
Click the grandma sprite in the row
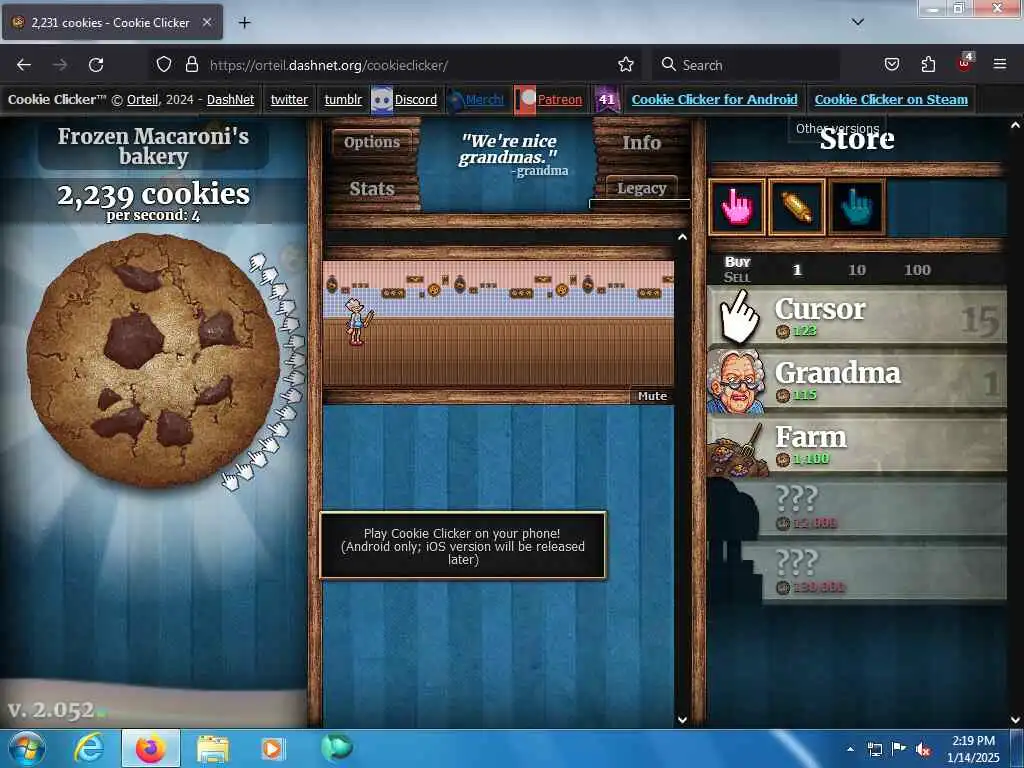(357, 321)
